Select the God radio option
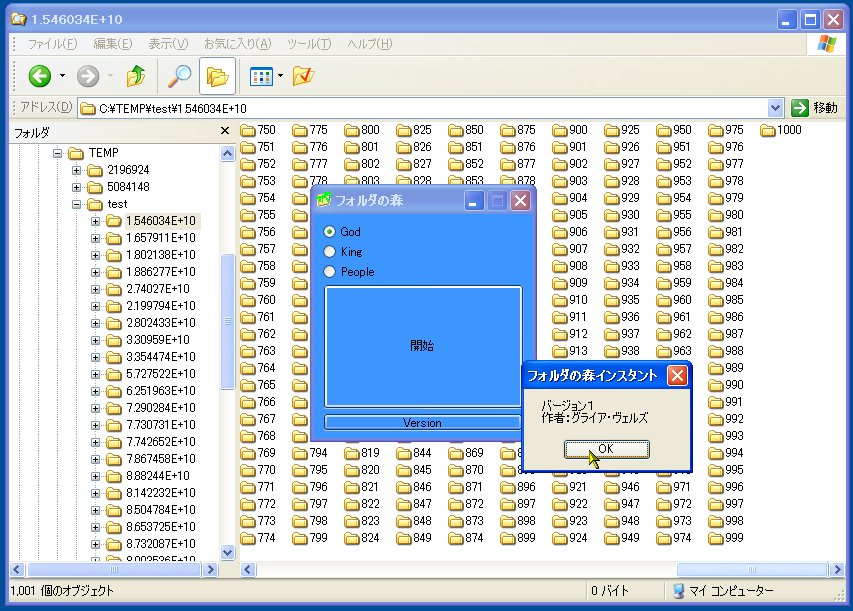853x611 pixels. 329,232
